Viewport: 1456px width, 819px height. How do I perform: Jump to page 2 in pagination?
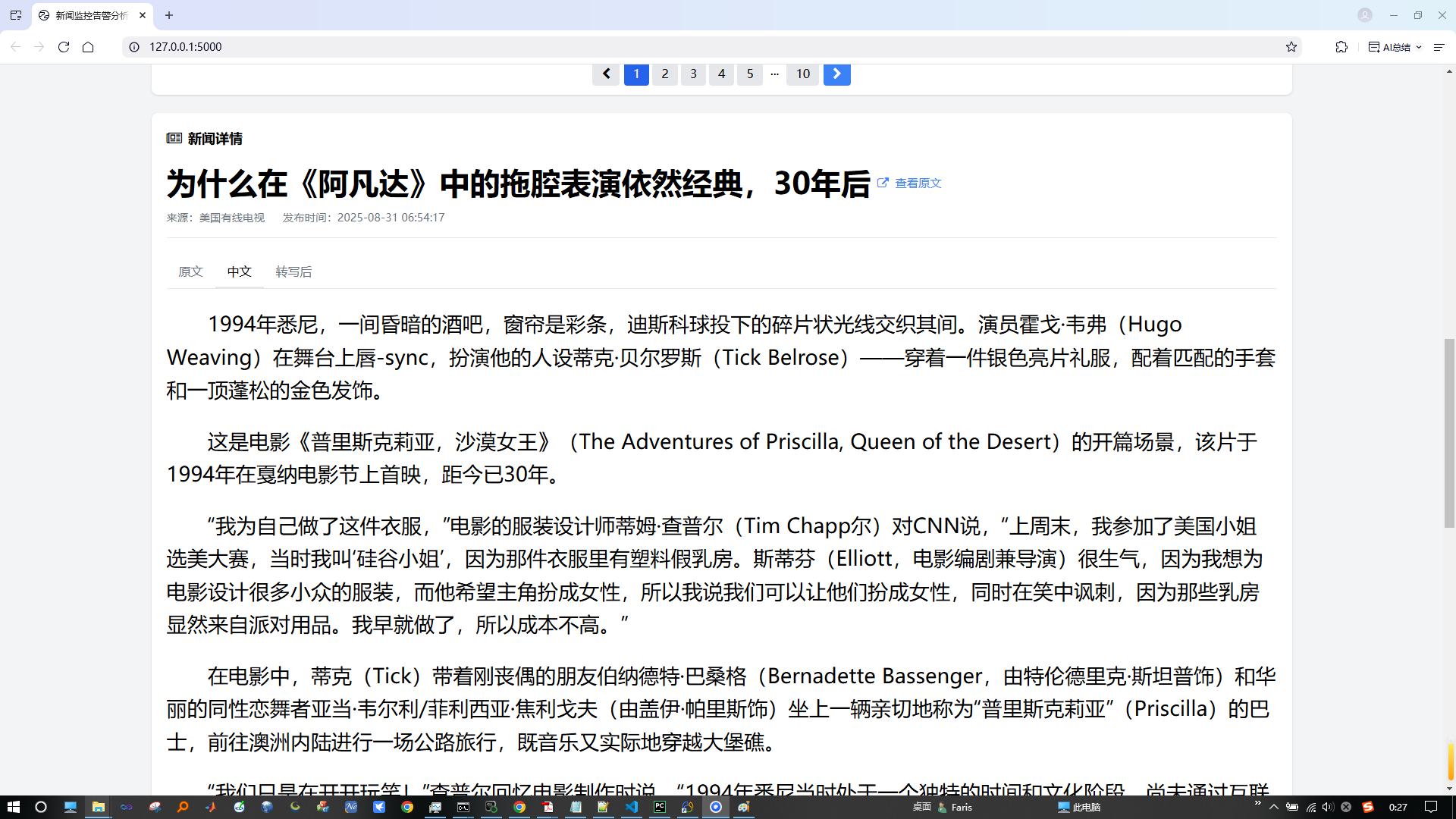(x=665, y=74)
